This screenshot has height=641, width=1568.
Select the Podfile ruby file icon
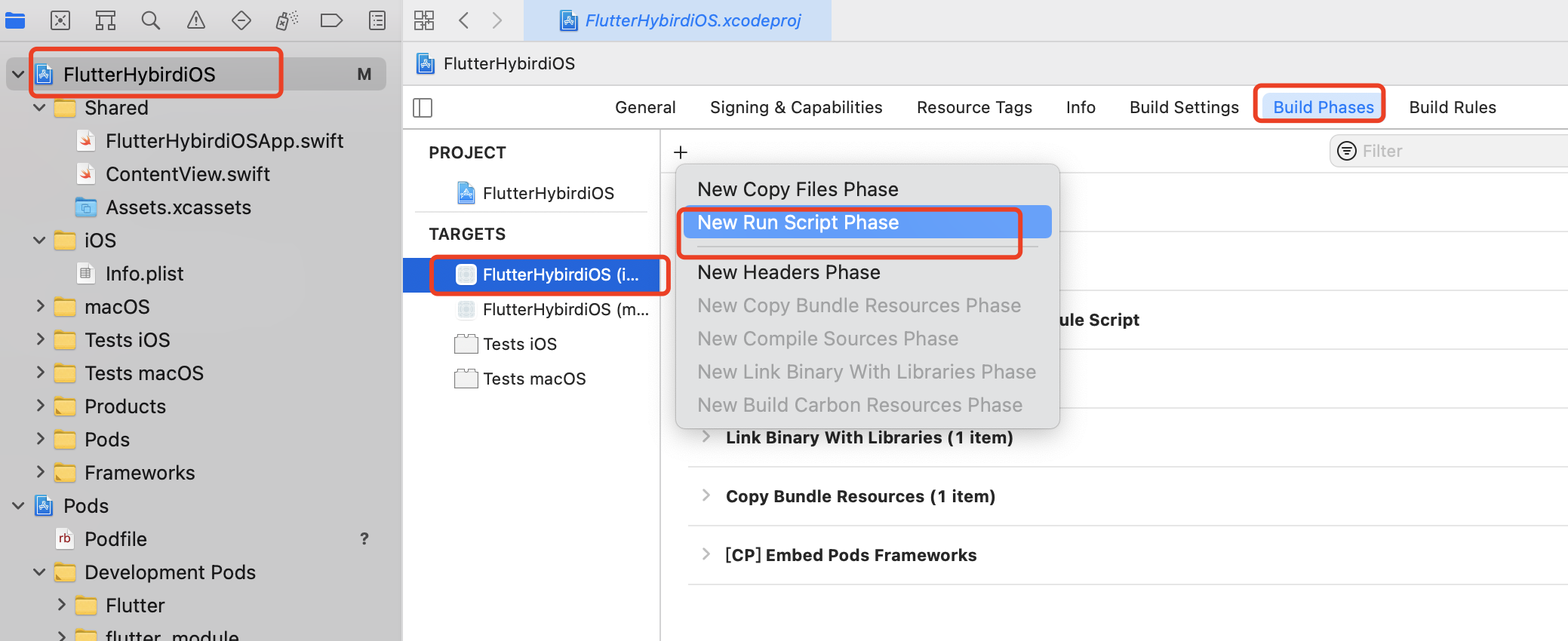point(65,538)
